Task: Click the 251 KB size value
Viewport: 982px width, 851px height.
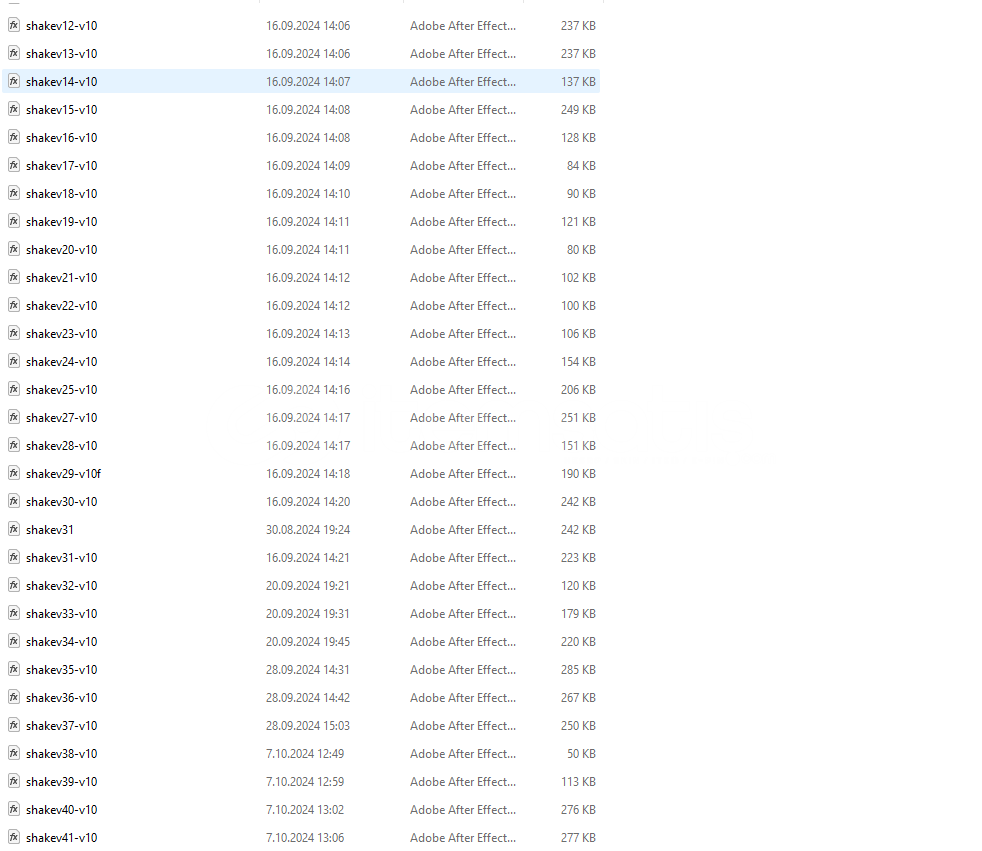Action: pos(578,418)
